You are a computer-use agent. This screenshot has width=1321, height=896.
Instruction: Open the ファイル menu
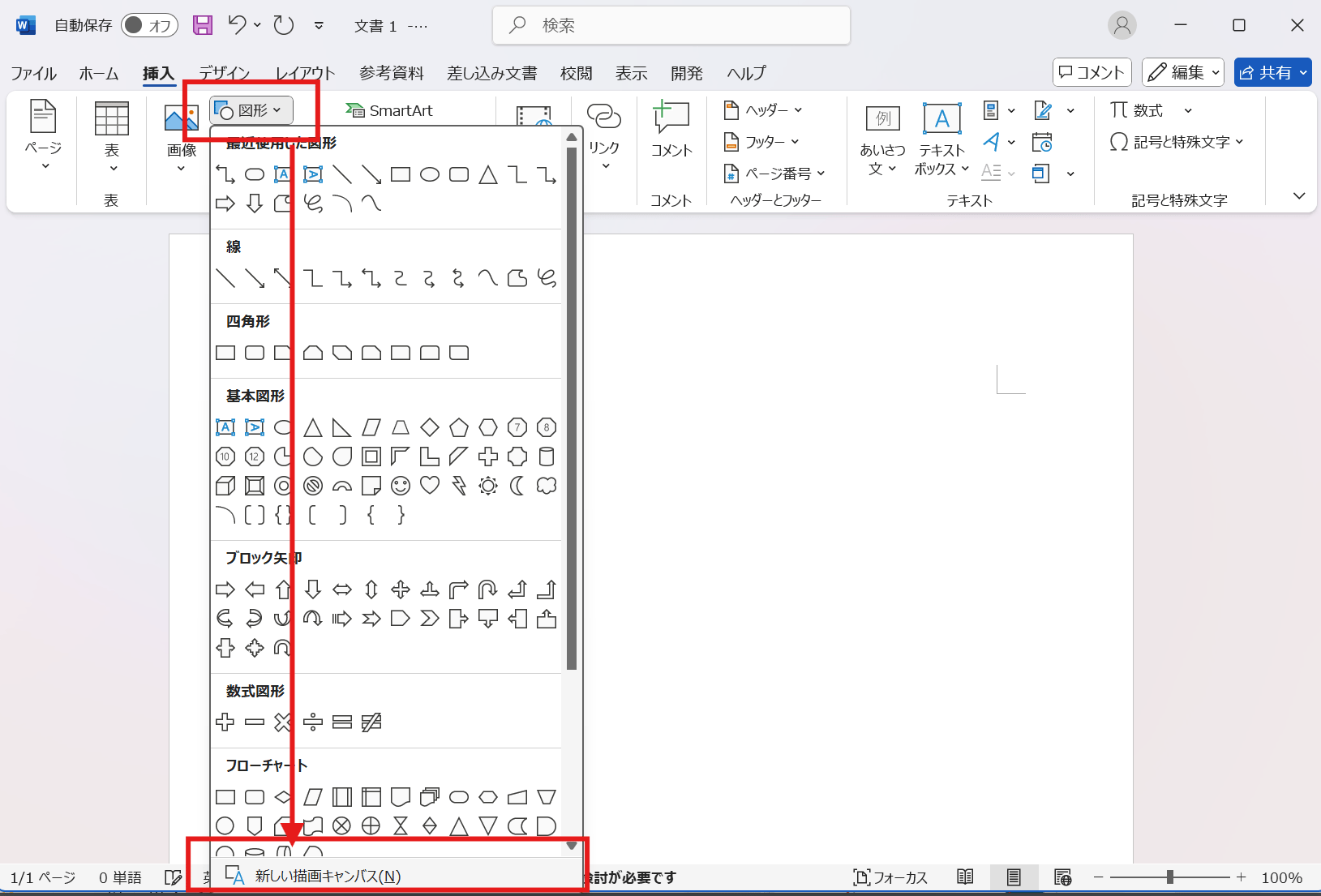coord(33,73)
